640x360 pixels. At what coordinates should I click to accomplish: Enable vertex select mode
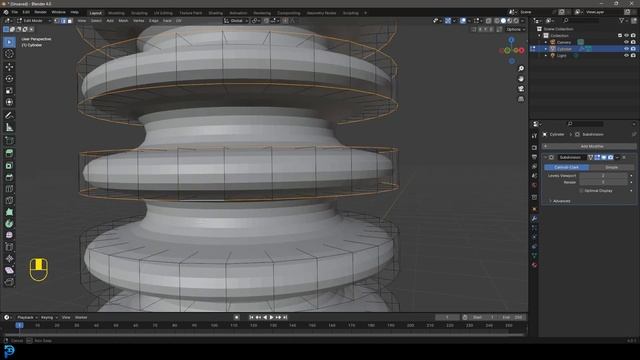57,20
